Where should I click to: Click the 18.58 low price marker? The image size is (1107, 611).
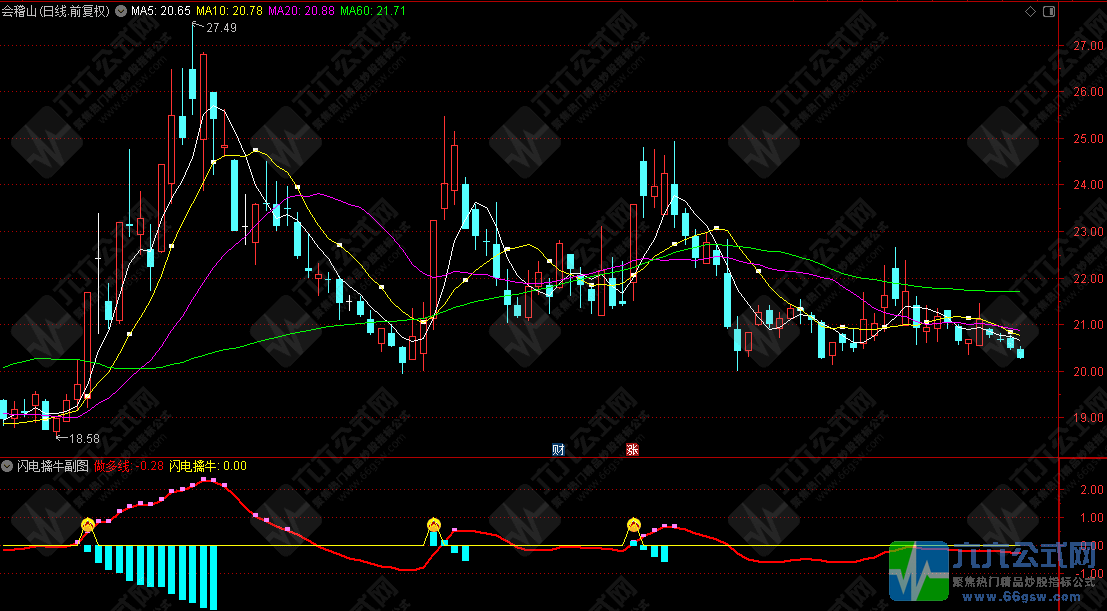pos(82,438)
